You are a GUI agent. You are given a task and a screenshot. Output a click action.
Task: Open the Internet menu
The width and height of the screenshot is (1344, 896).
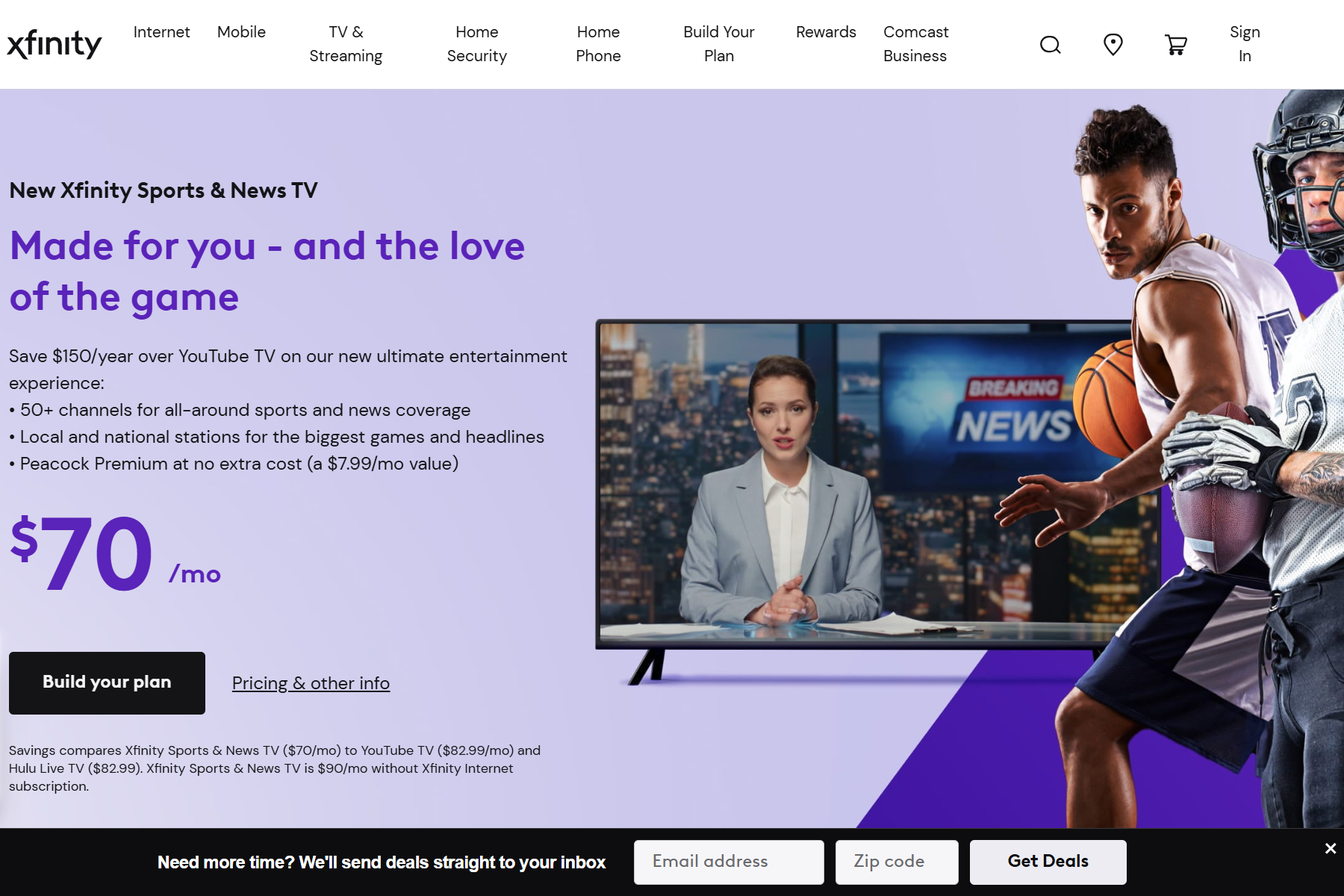161,32
